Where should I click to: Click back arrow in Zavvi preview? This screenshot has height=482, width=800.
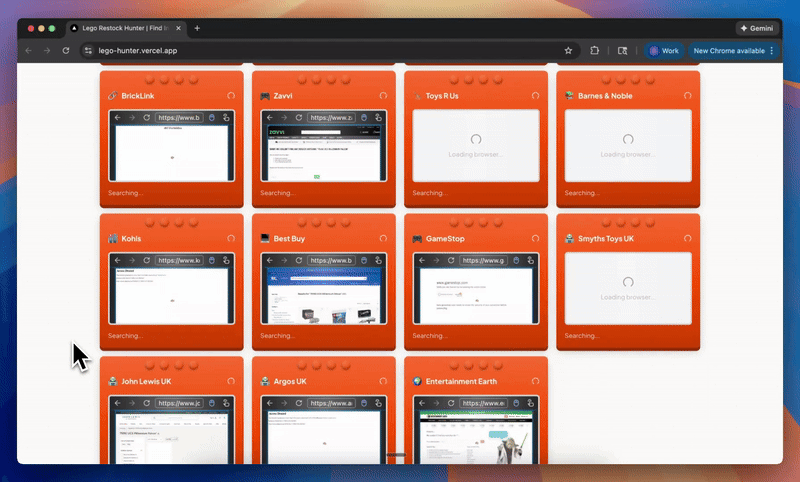(x=270, y=117)
